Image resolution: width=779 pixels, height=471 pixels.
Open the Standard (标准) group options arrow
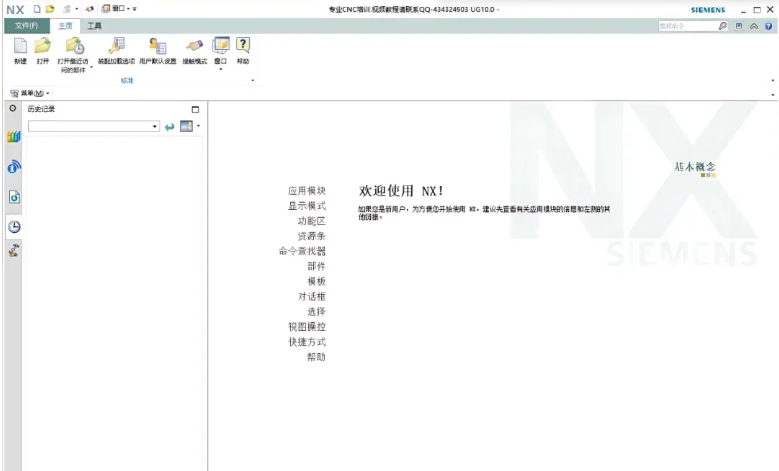(x=253, y=80)
